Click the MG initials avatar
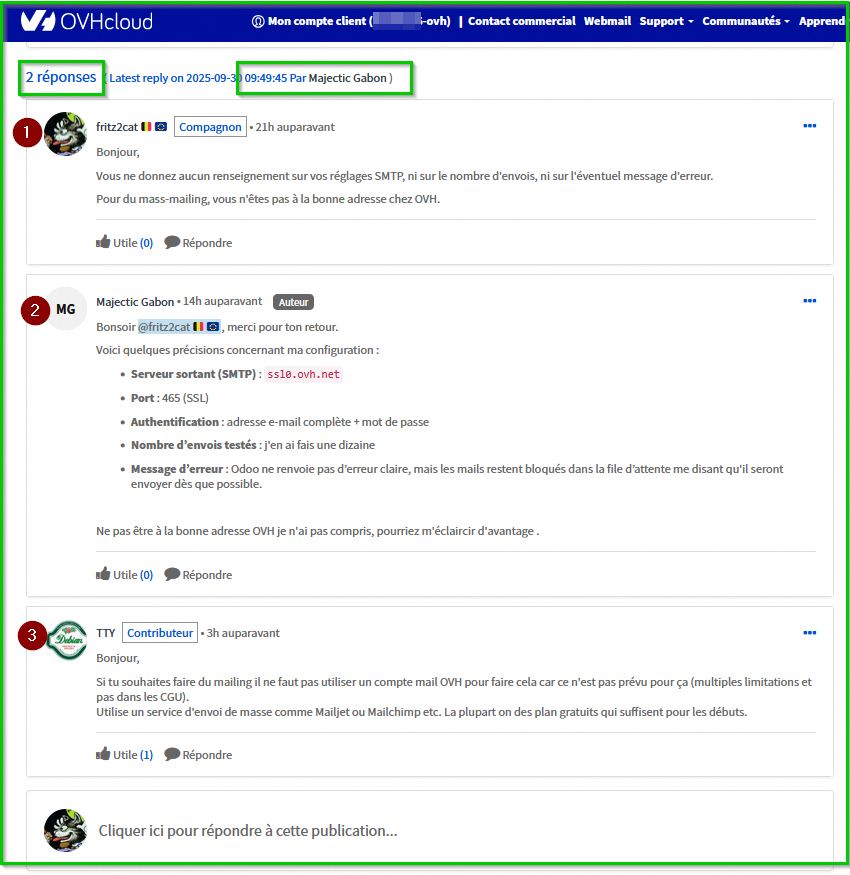The image size is (850, 875). coord(66,309)
